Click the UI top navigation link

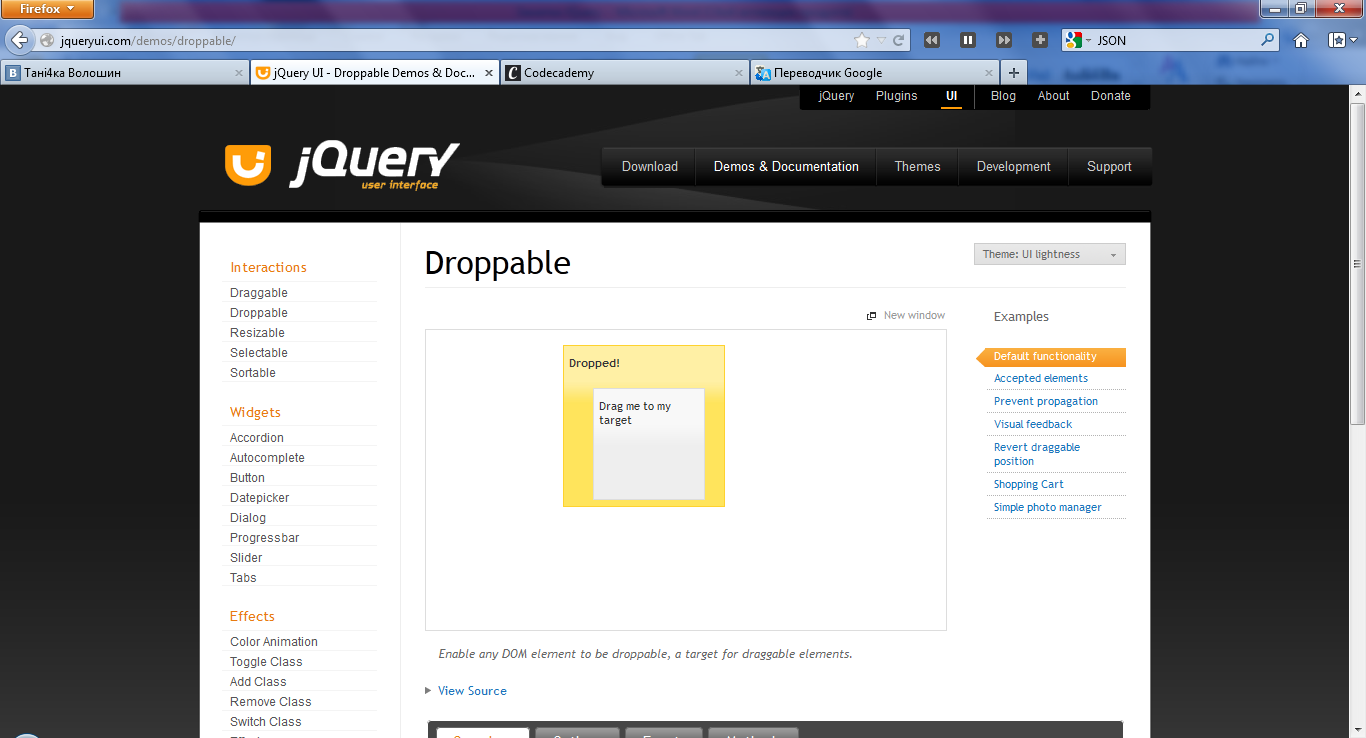[x=951, y=96]
